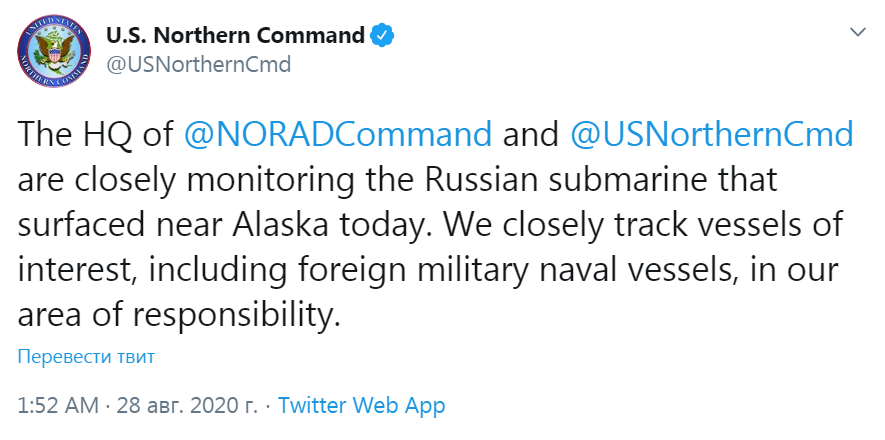The height and width of the screenshot is (440, 885).
Task: Expand the tweet options chevron menu
Action: [x=857, y=33]
